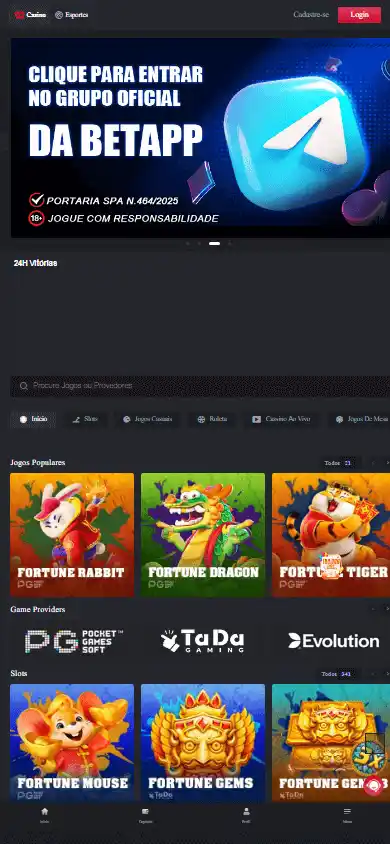Viewport: 390px width, 844px height.
Task: Open the Fortune Mouse slot game
Action: (72, 743)
